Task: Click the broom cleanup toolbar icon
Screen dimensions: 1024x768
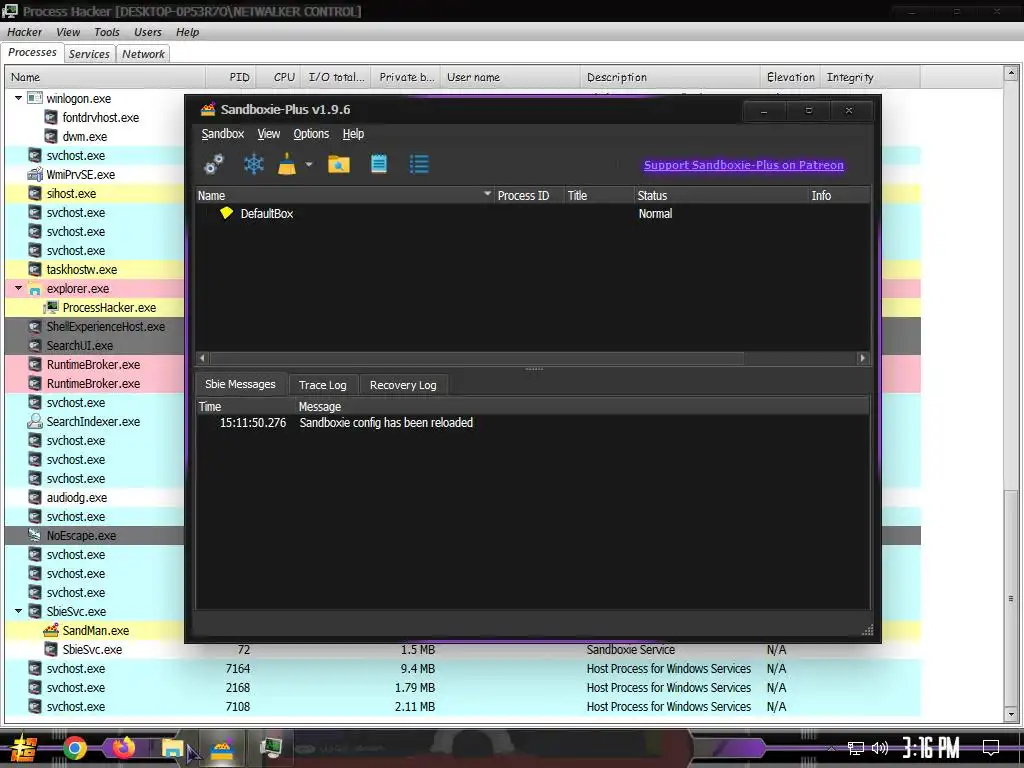Action: (x=287, y=164)
